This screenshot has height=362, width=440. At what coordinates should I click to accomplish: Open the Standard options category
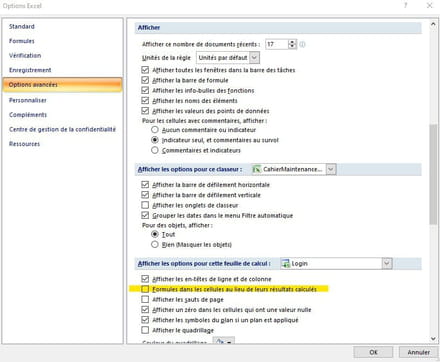22,26
